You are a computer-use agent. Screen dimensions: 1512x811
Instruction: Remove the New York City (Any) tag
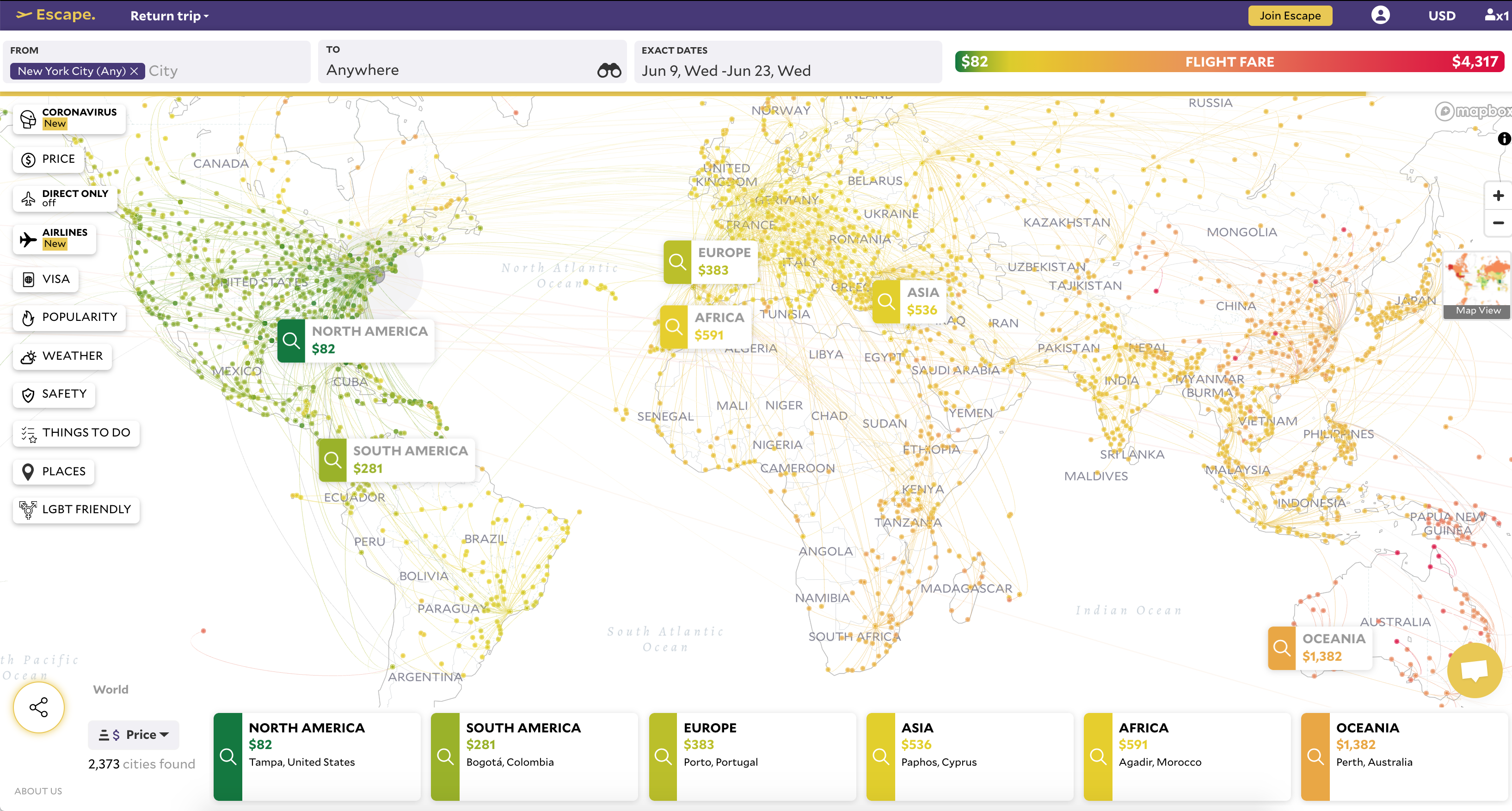click(135, 71)
